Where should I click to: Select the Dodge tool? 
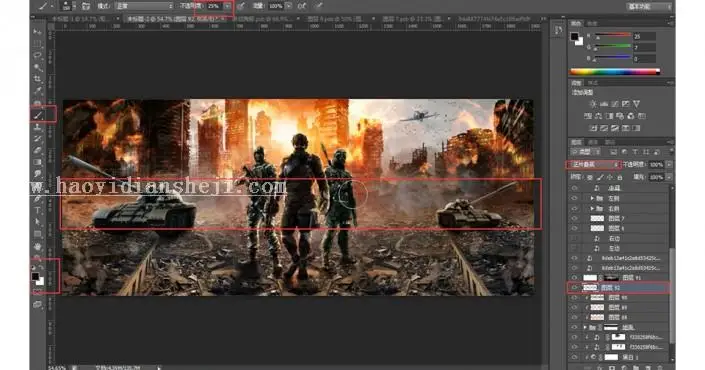click(38, 174)
